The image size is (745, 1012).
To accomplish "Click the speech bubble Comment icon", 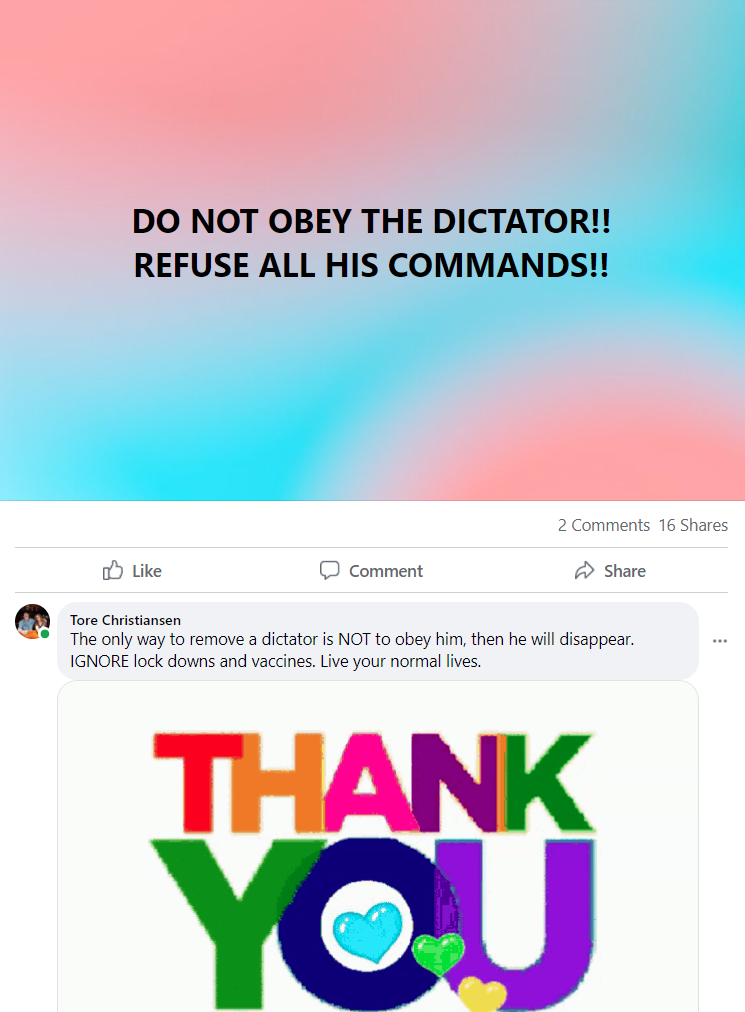I will (329, 570).
